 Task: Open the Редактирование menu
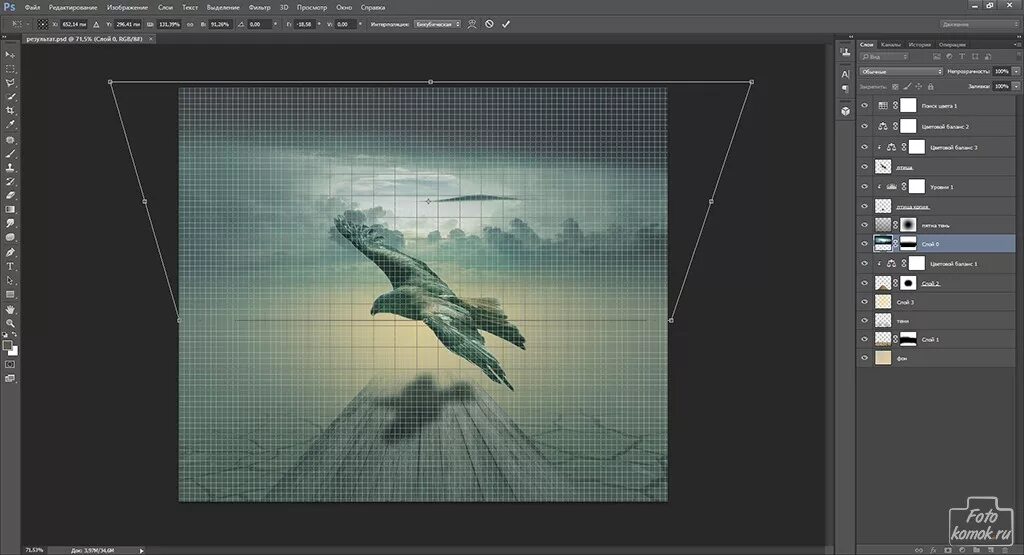[73, 7]
